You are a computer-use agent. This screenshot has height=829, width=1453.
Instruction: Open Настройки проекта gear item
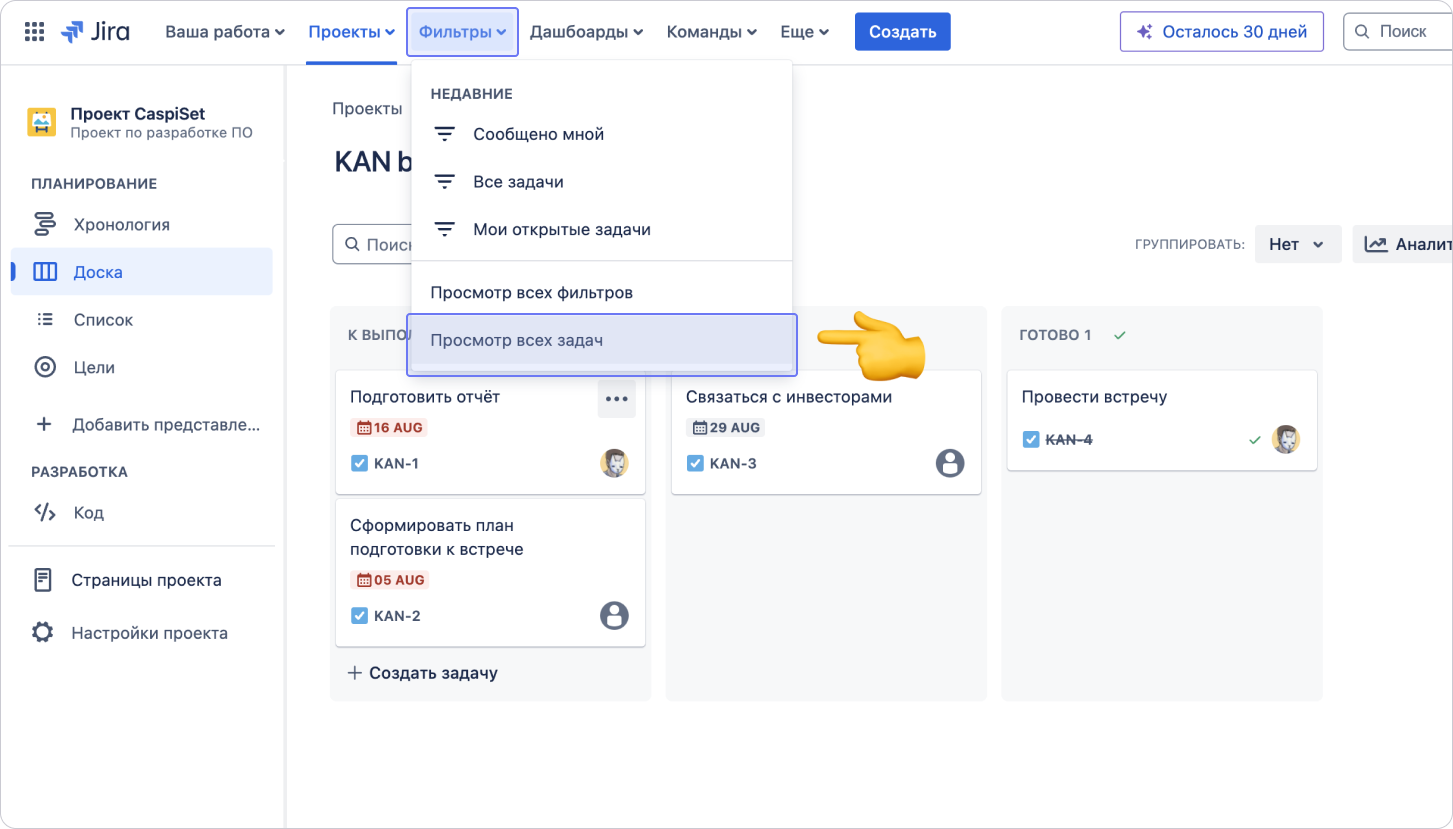point(149,633)
